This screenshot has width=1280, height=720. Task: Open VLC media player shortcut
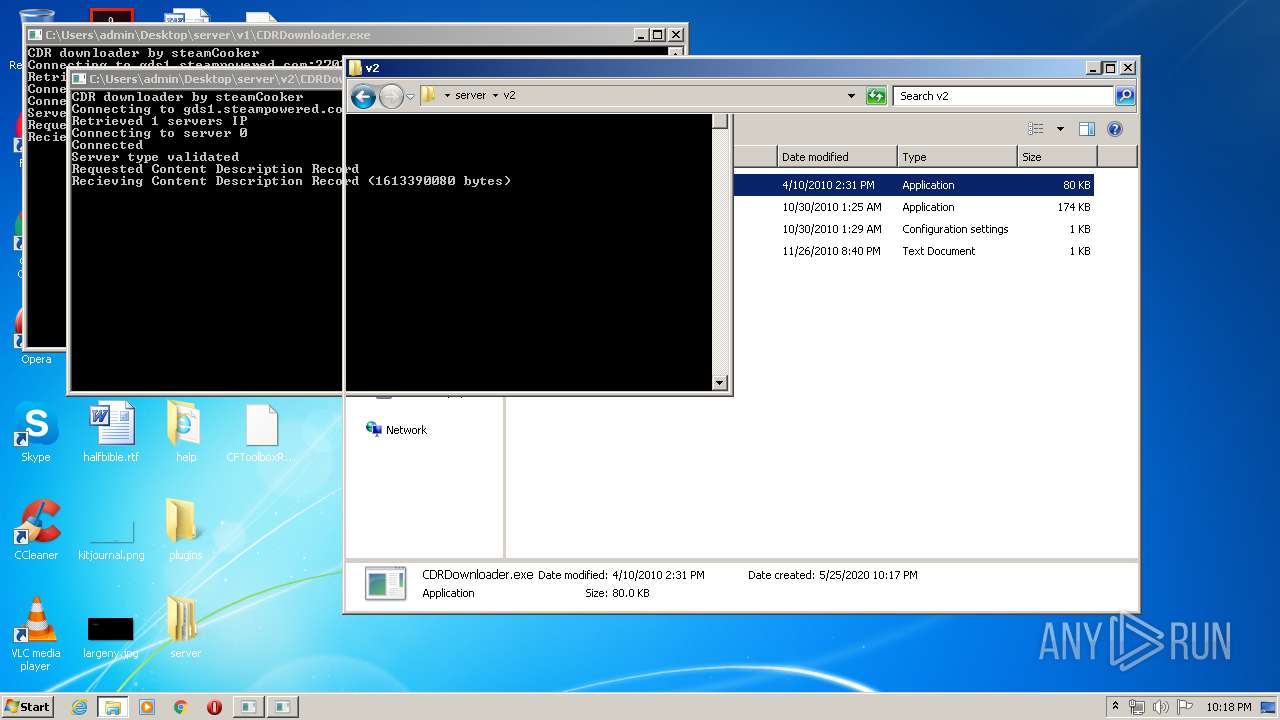tap(36, 634)
